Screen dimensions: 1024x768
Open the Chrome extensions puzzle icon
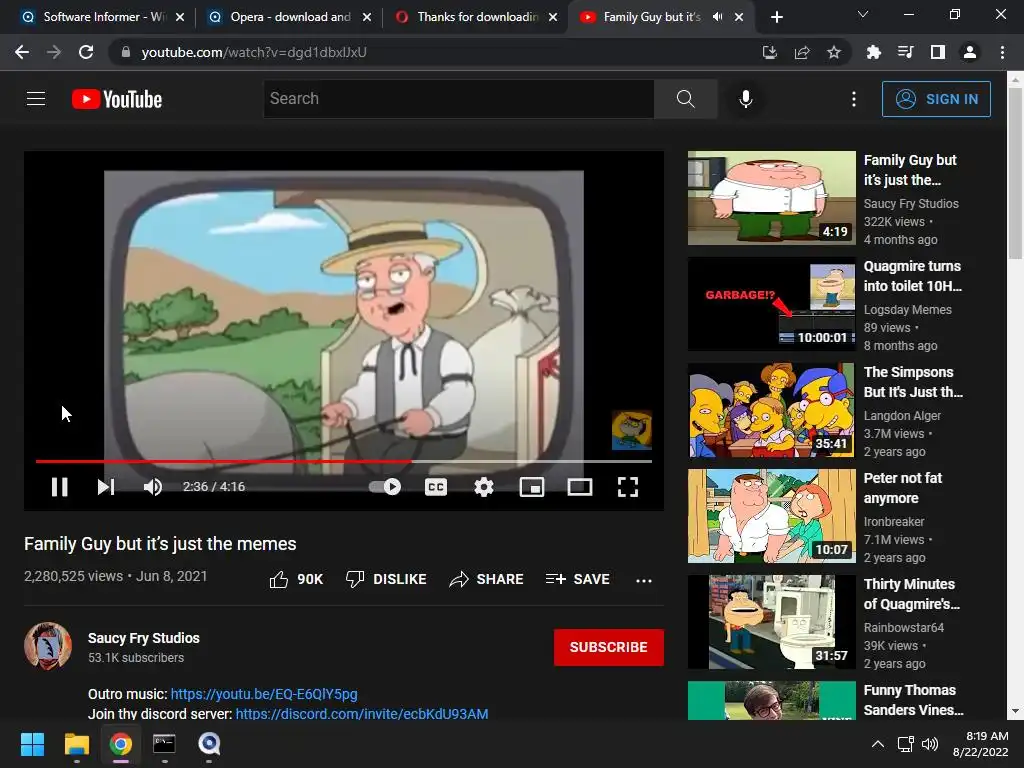(x=873, y=52)
